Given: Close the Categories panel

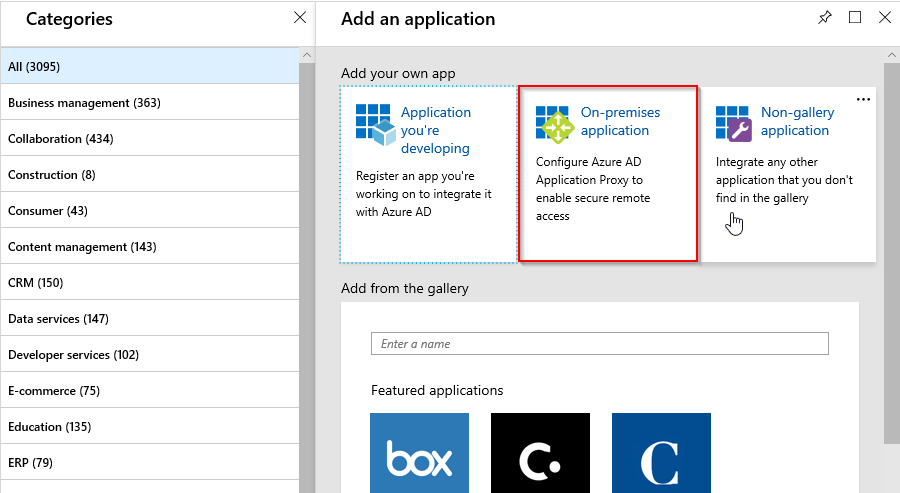Looking at the screenshot, I should 299,18.
